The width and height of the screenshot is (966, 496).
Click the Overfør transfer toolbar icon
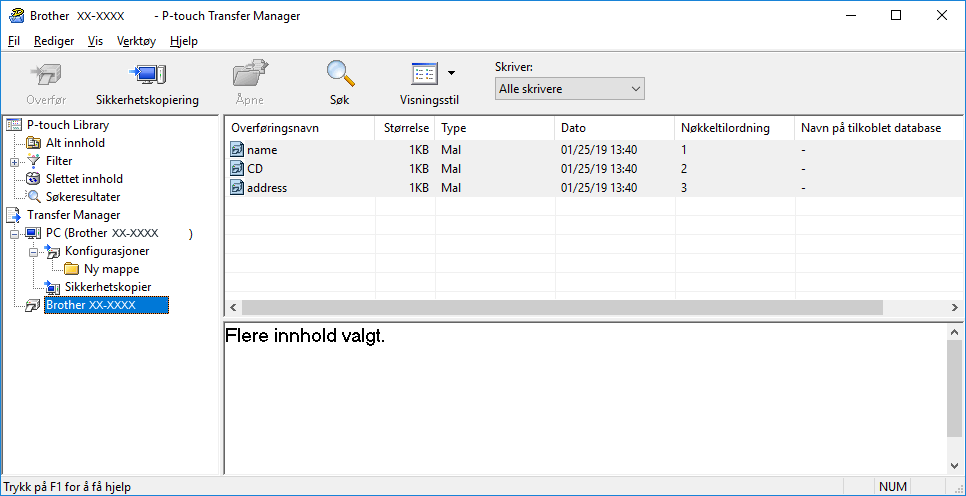tap(46, 75)
